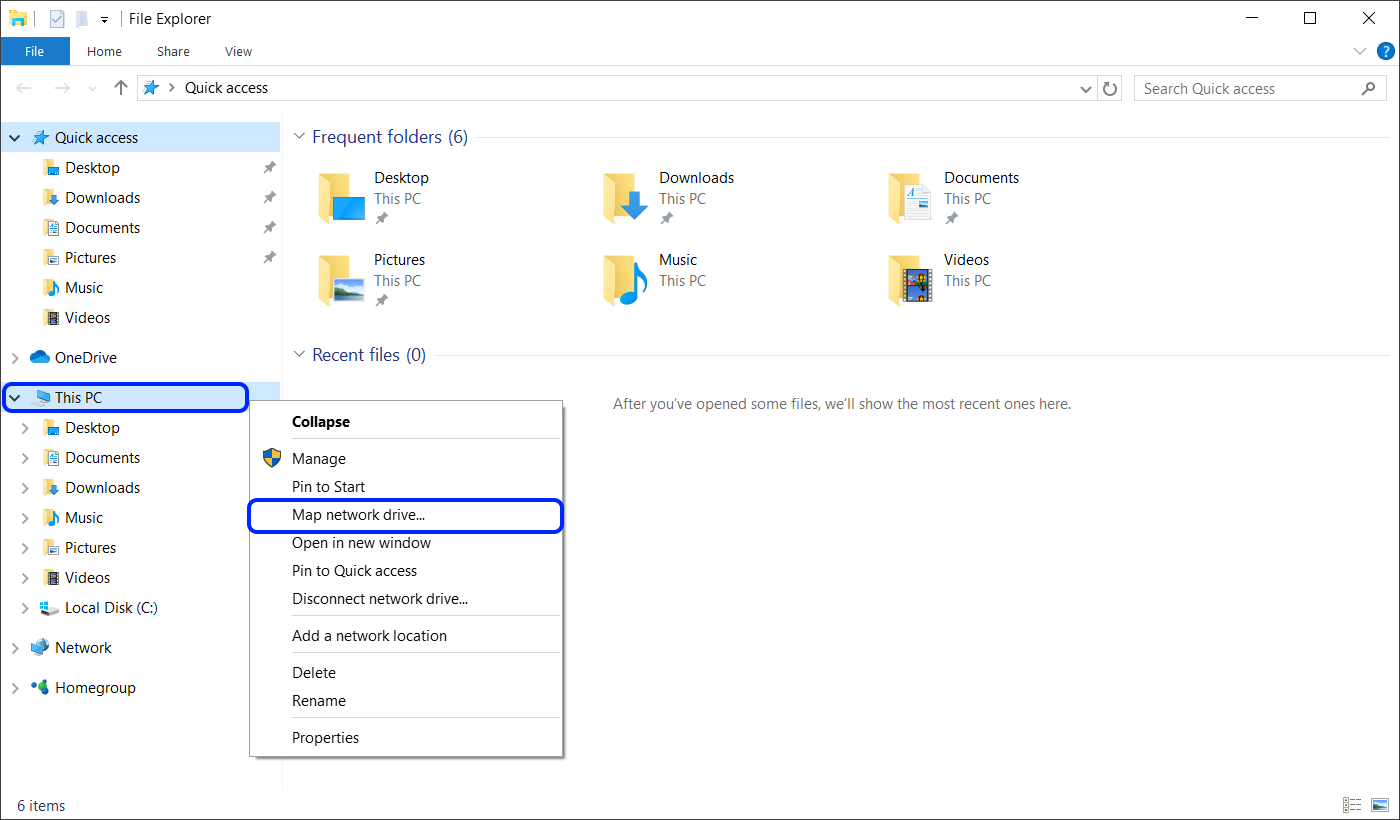
Task: Open the address bar history dropdown
Action: 1087,89
